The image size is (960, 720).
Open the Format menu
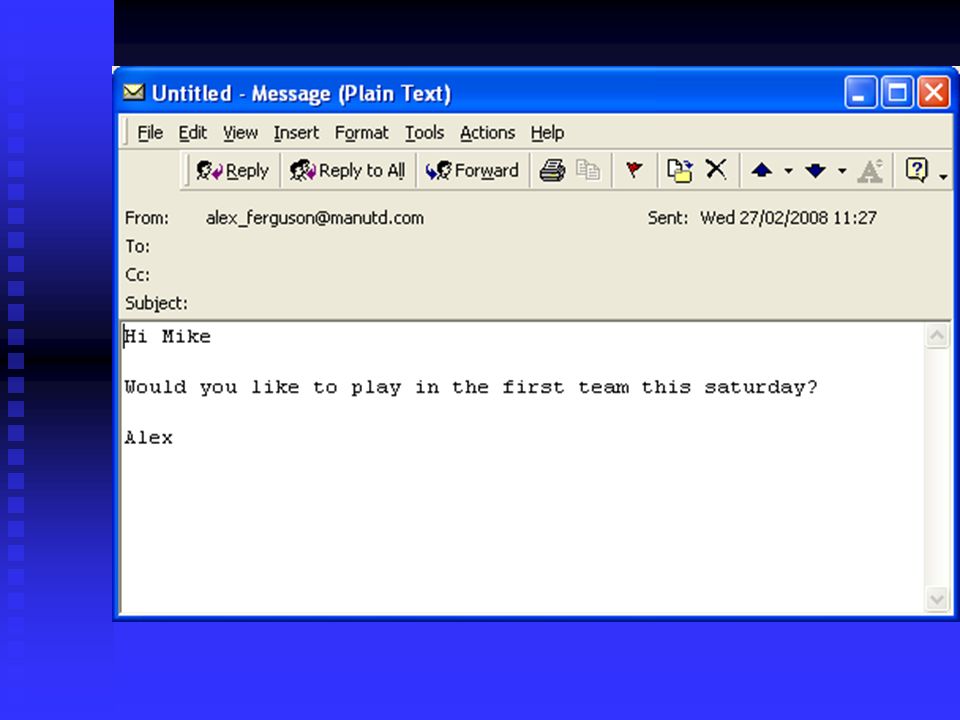(x=361, y=133)
